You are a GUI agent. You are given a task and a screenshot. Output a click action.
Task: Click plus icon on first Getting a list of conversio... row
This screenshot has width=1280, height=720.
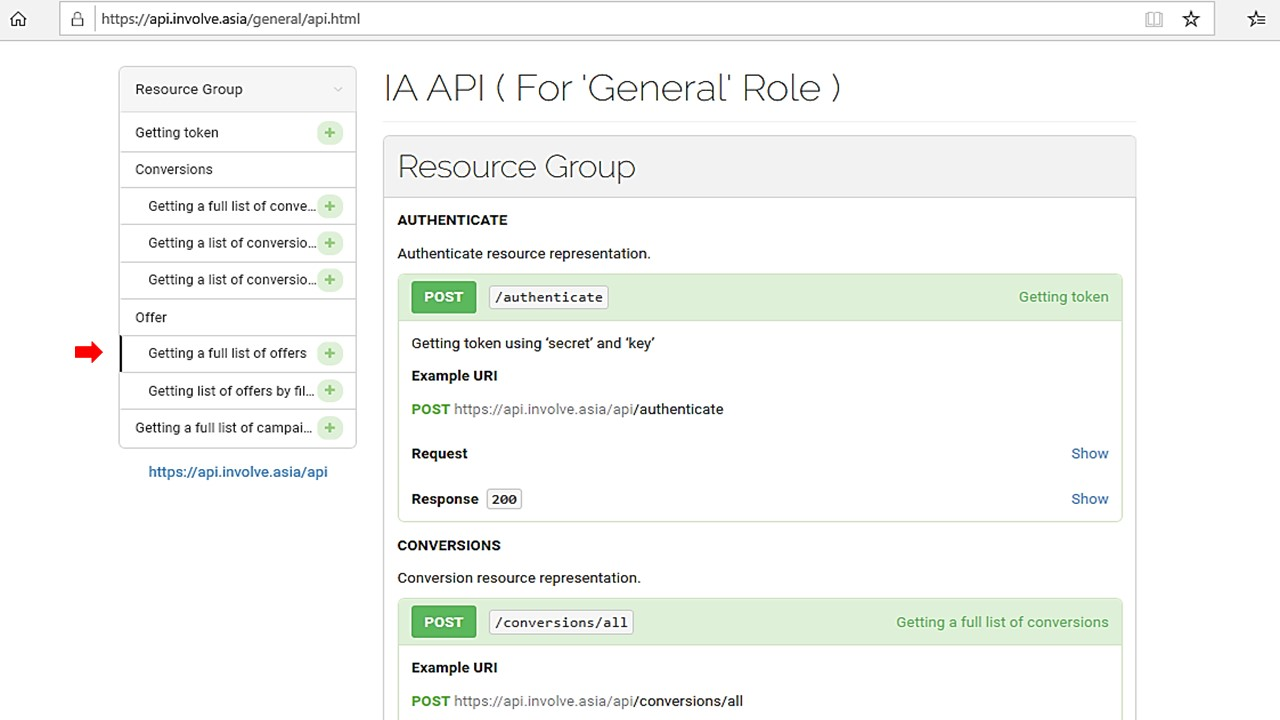(x=330, y=243)
